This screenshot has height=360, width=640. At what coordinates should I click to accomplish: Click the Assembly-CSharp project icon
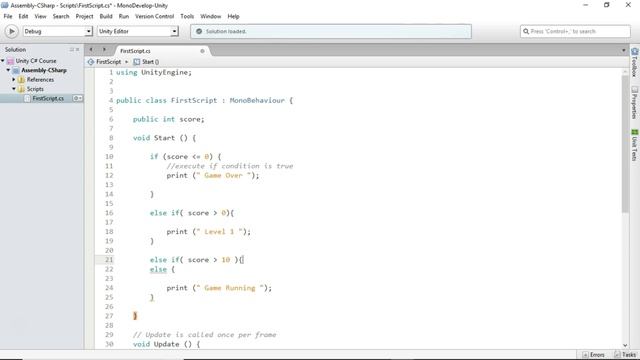point(16,70)
